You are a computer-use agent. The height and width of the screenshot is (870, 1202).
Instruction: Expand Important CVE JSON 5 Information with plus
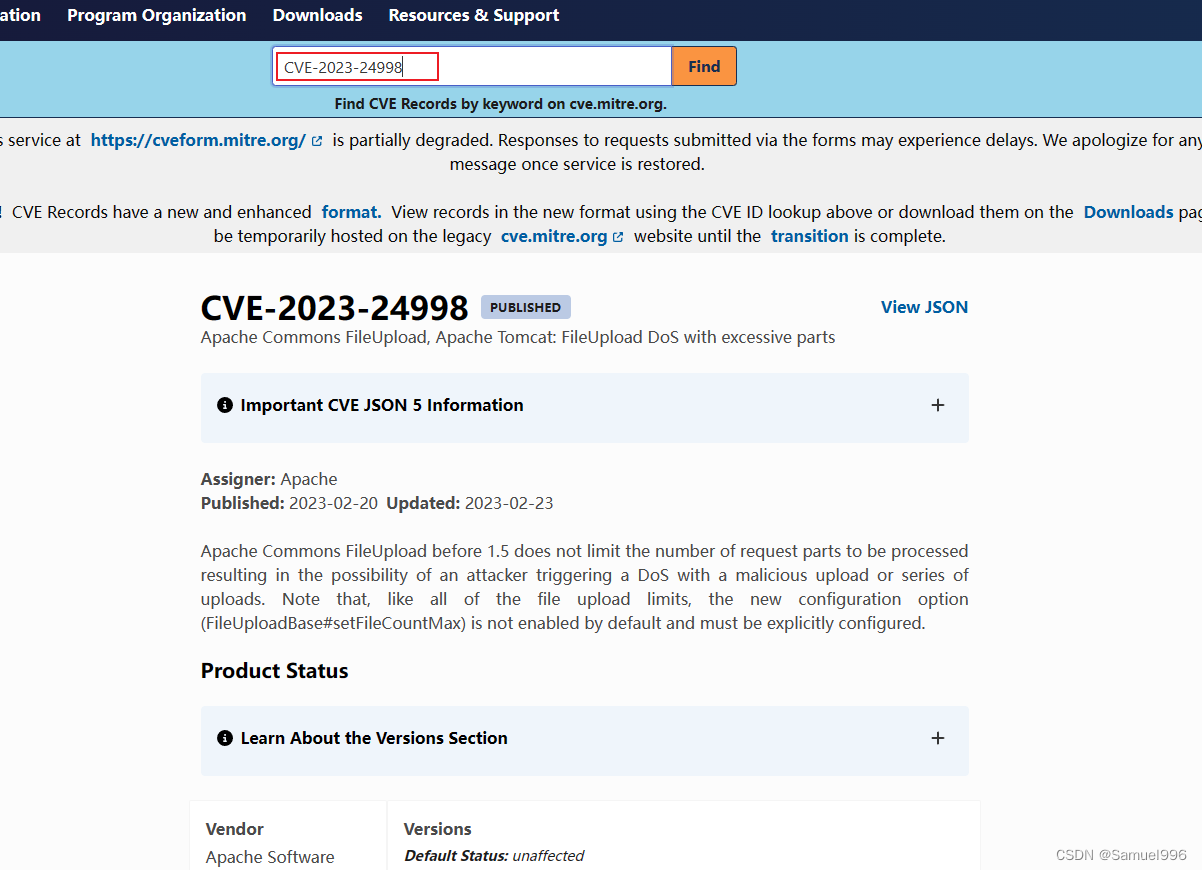(938, 405)
